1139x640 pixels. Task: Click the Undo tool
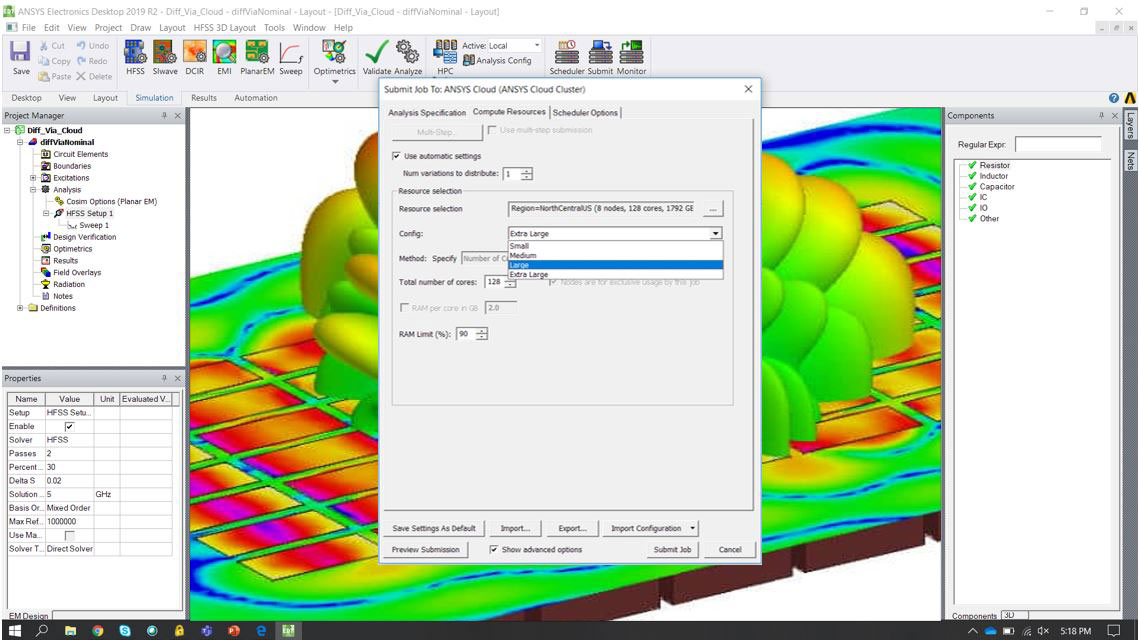pyautogui.click(x=92, y=46)
